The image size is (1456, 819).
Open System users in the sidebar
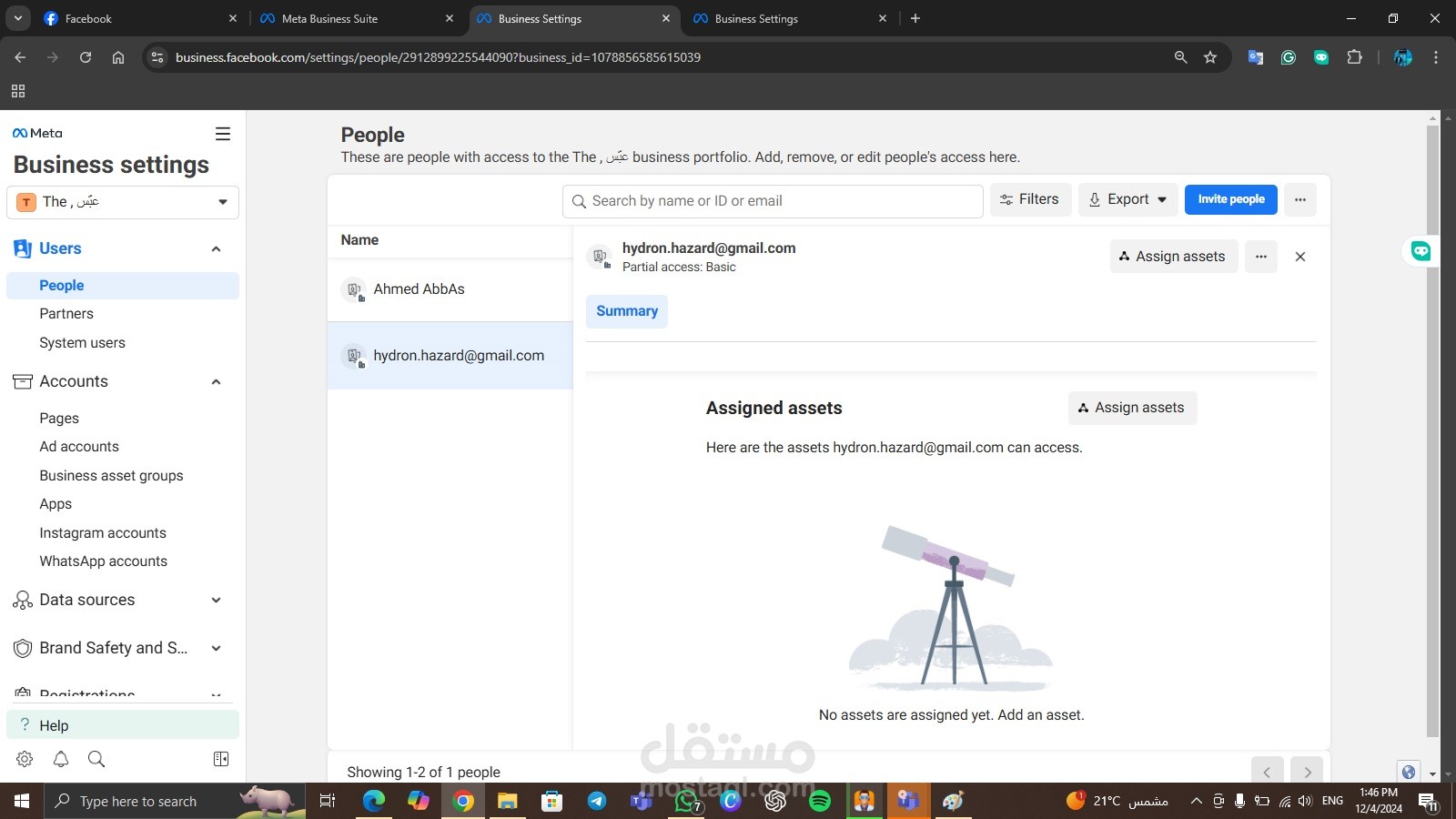tap(82, 343)
